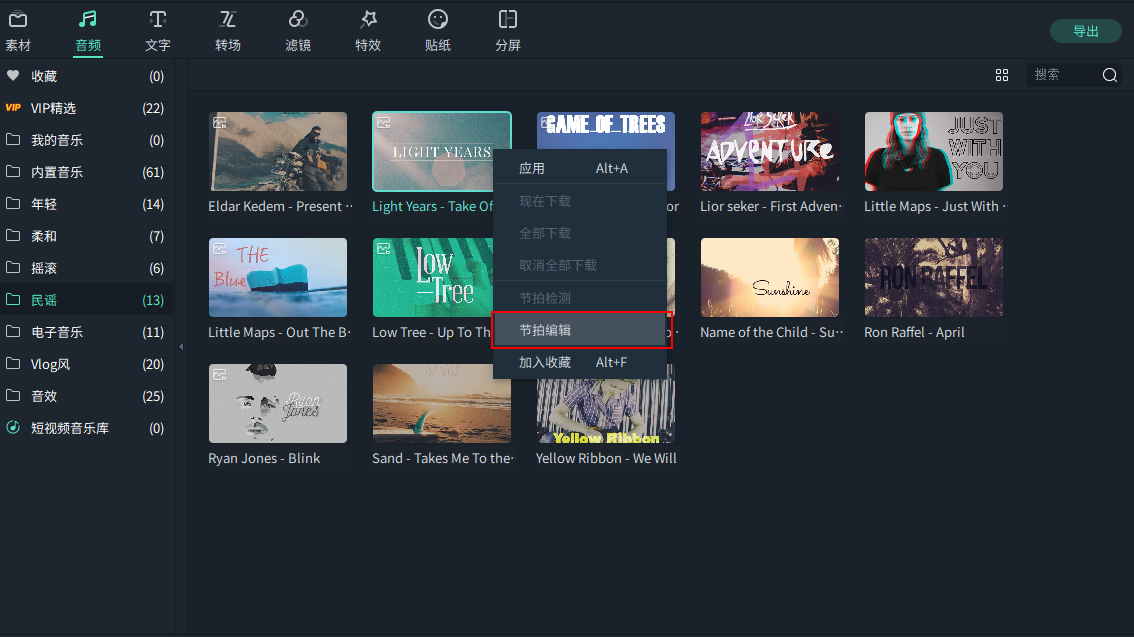Viewport: 1134px width, 637px height.
Task: Choose 应用 from context menu
Action: tap(532, 168)
